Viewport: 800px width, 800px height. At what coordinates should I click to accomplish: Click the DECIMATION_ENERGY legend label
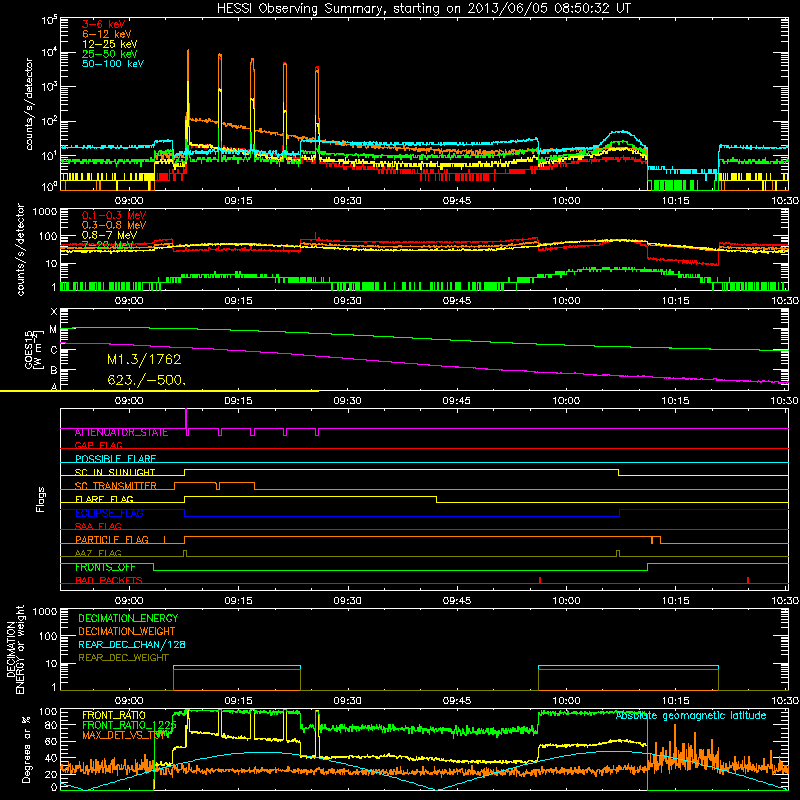point(128,618)
